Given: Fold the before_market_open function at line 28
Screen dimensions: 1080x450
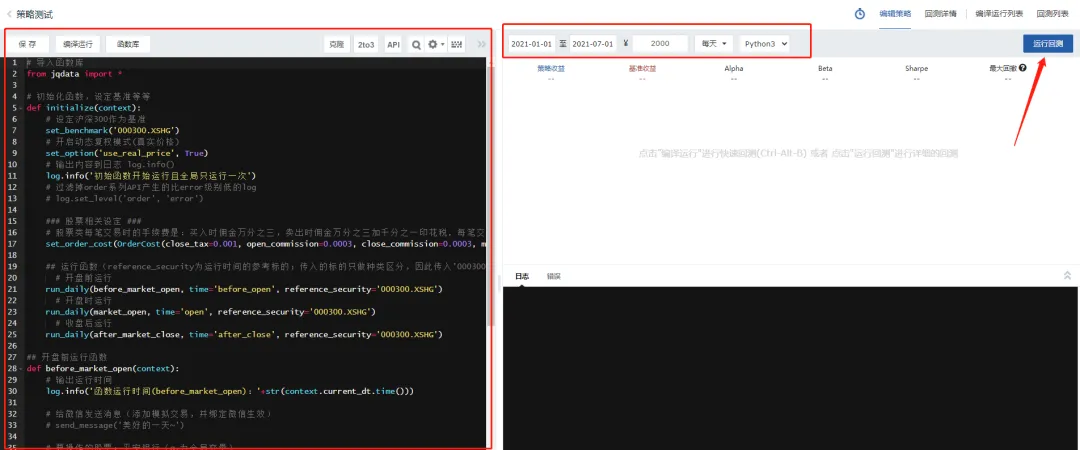Looking at the screenshot, I should pos(23,368).
